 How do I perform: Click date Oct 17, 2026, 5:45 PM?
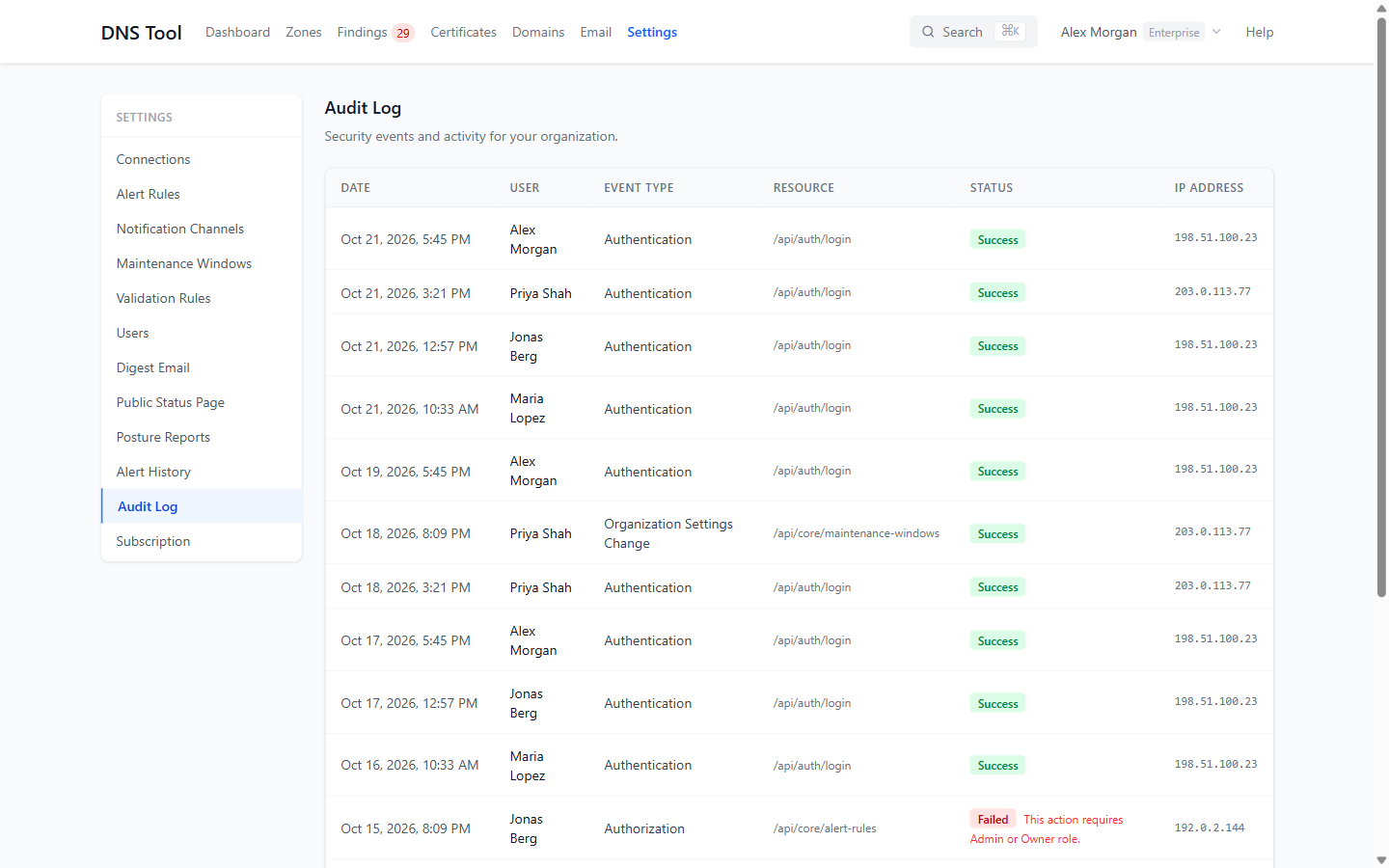tap(405, 640)
